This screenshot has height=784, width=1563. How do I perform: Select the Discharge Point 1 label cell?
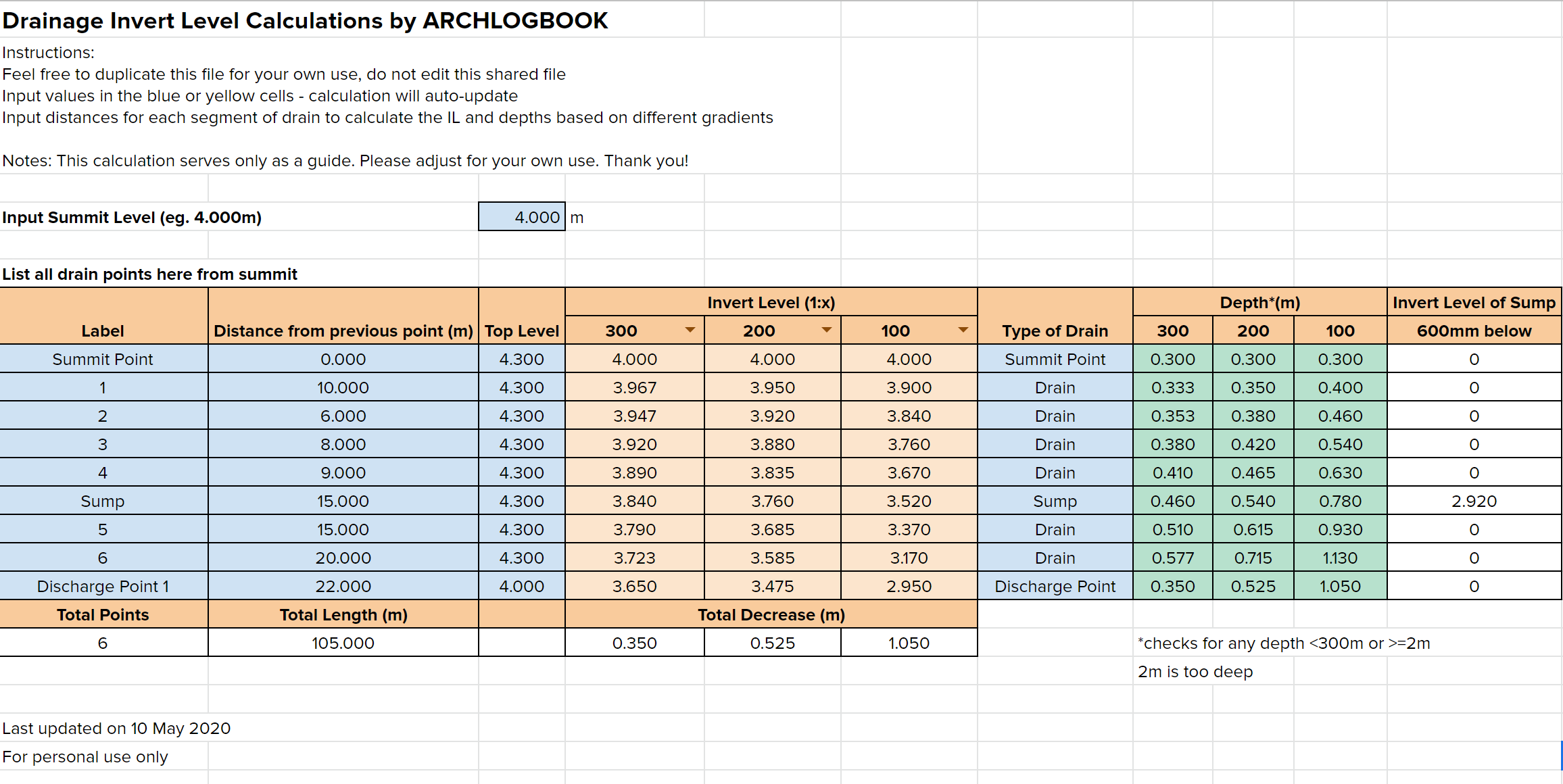103,586
